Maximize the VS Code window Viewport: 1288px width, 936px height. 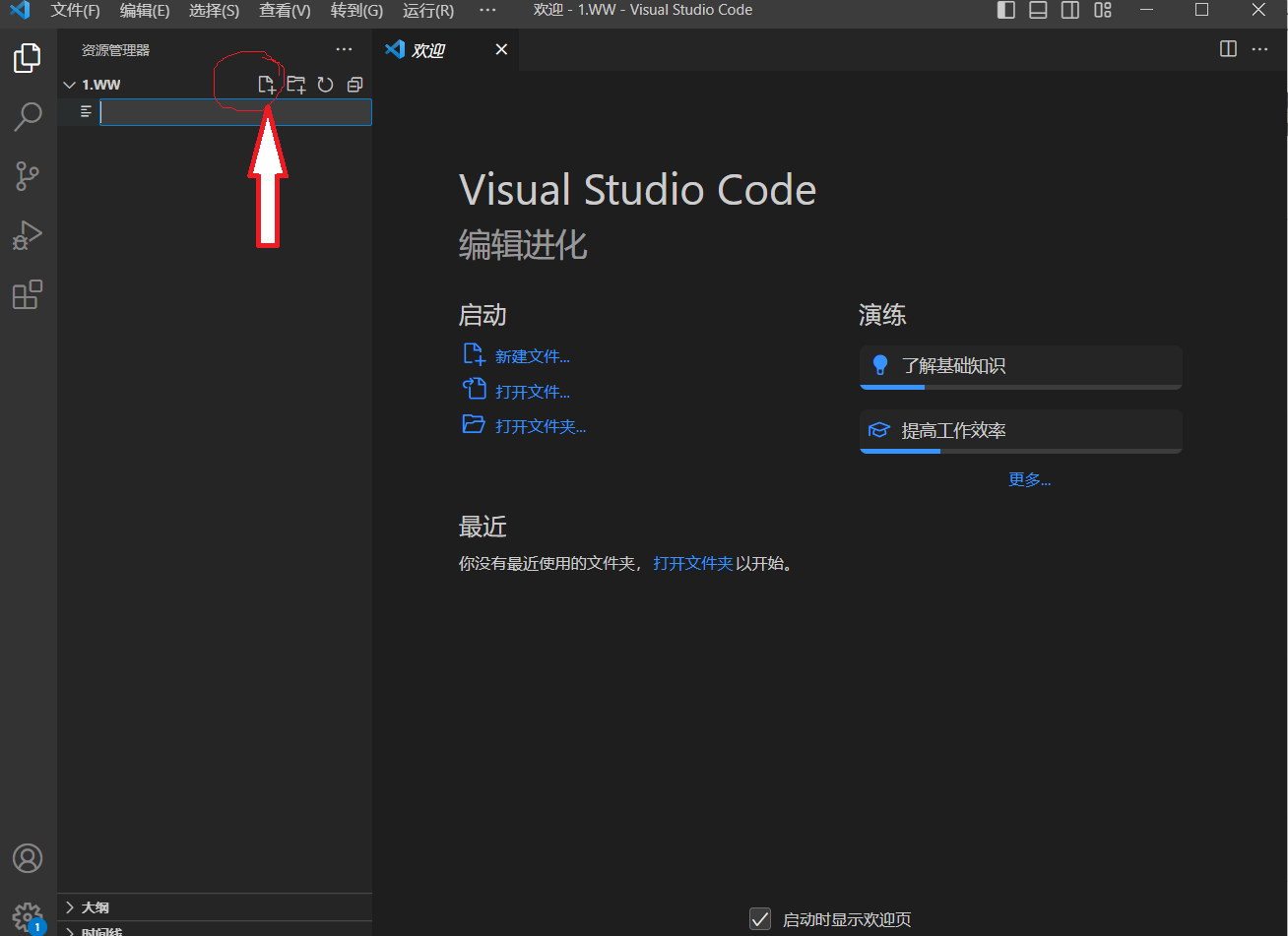click(1201, 10)
